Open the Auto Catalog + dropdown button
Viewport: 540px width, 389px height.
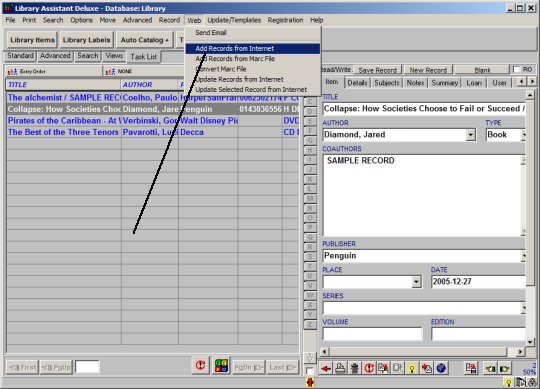[x=144, y=40]
